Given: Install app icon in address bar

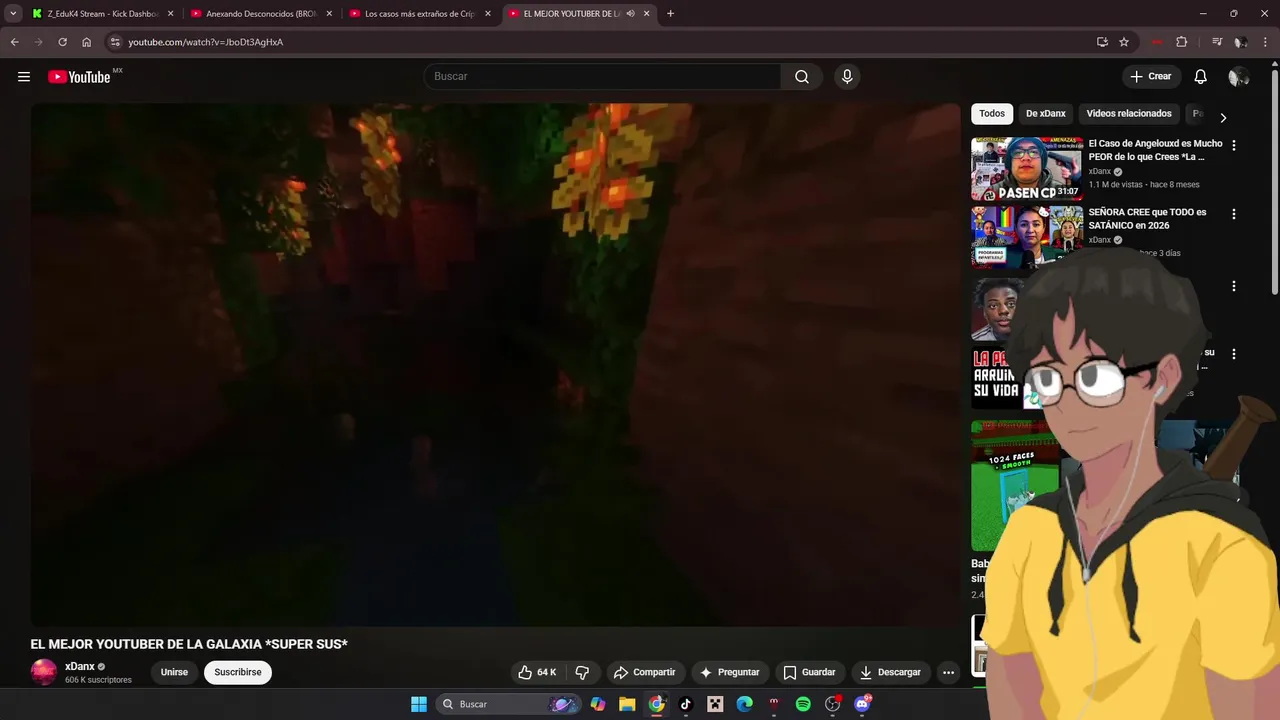Looking at the screenshot, I should tap(1102, 42).
